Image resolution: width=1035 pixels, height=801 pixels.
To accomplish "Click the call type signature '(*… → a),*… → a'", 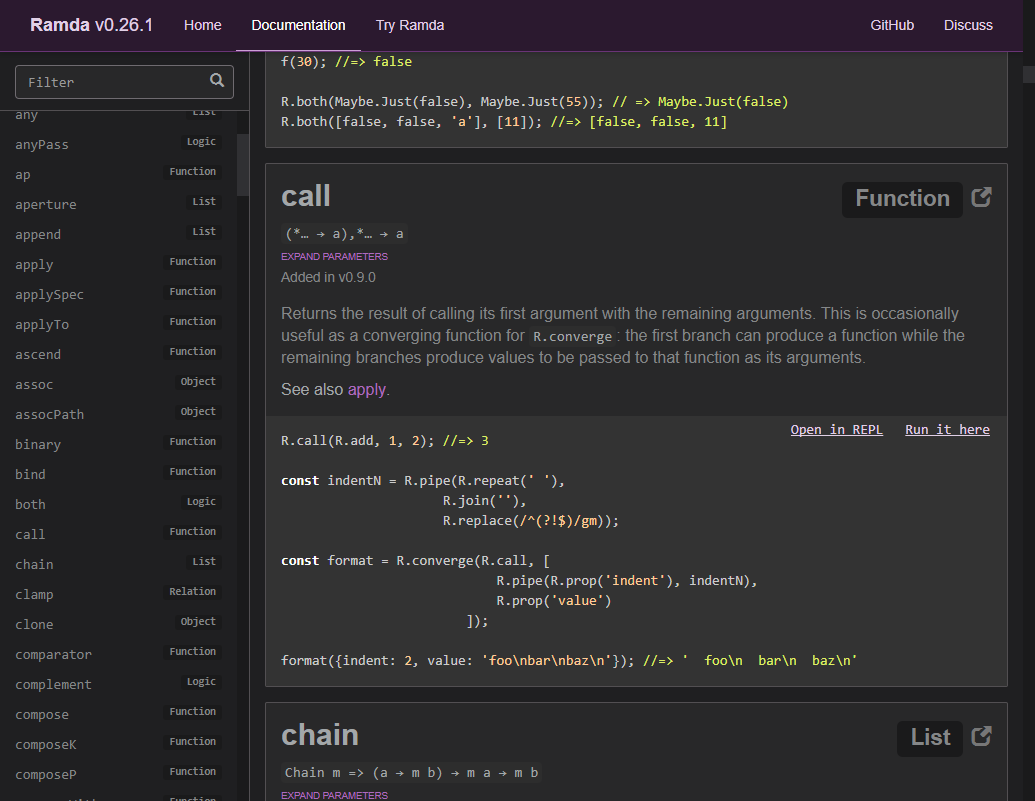I will 345,234.
